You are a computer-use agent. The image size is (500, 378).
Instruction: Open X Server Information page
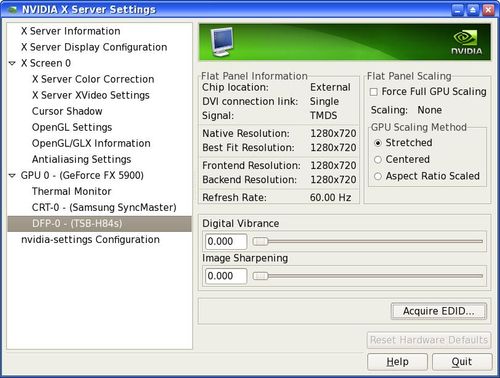pos(71,31)
